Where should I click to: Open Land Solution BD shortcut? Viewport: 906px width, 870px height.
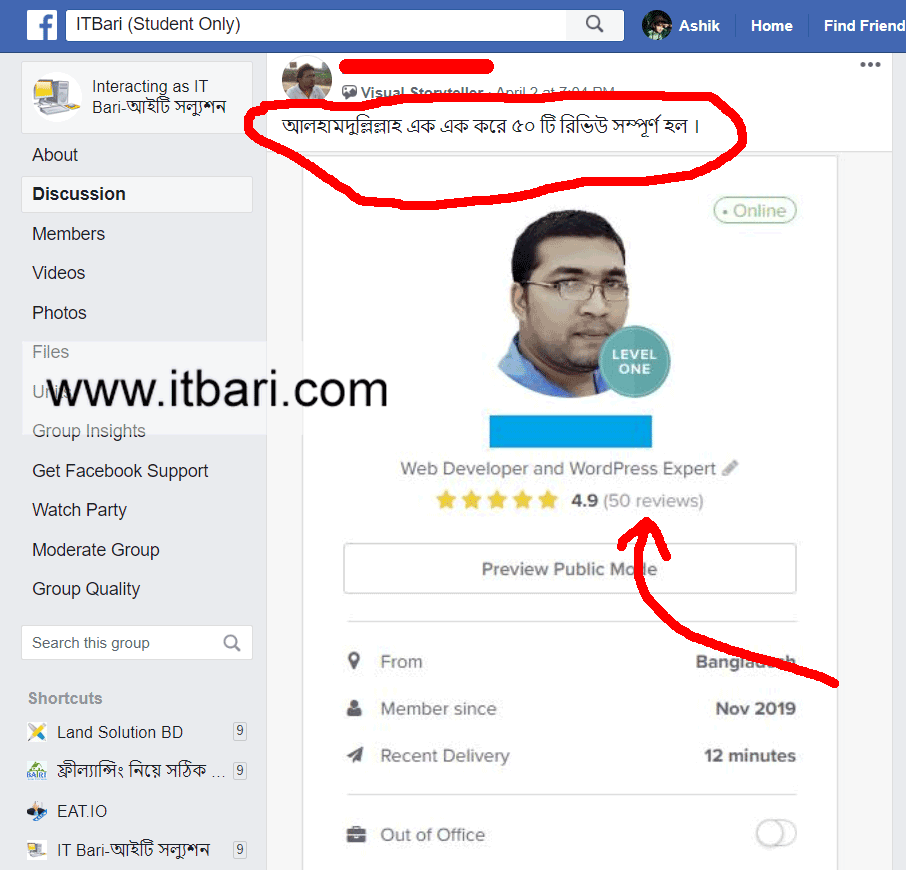tap(120, 732)
